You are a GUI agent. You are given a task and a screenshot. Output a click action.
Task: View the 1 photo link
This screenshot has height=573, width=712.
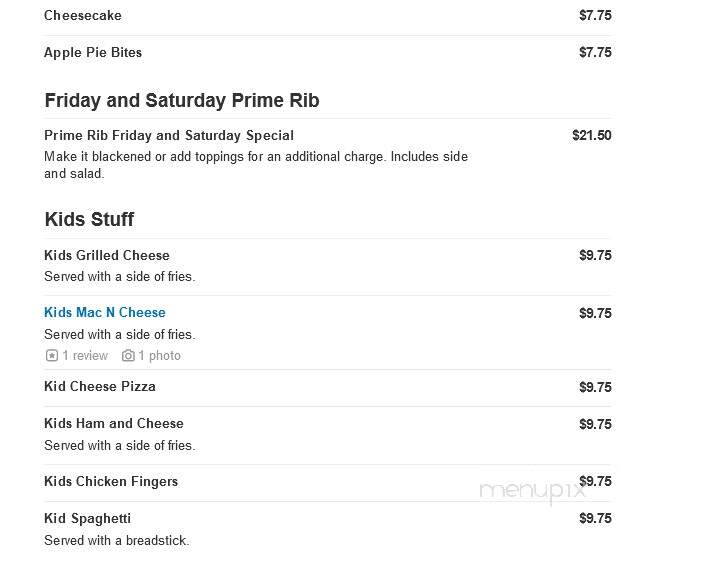159,356
